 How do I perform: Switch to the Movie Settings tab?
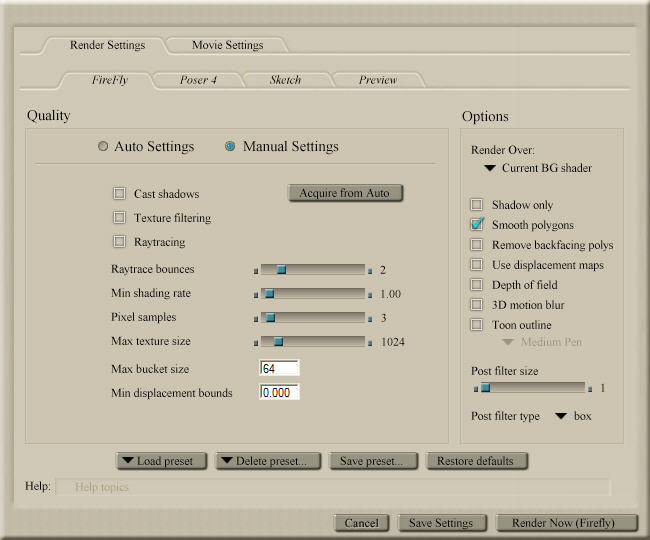pyautogui.click(x=228, y=45)
